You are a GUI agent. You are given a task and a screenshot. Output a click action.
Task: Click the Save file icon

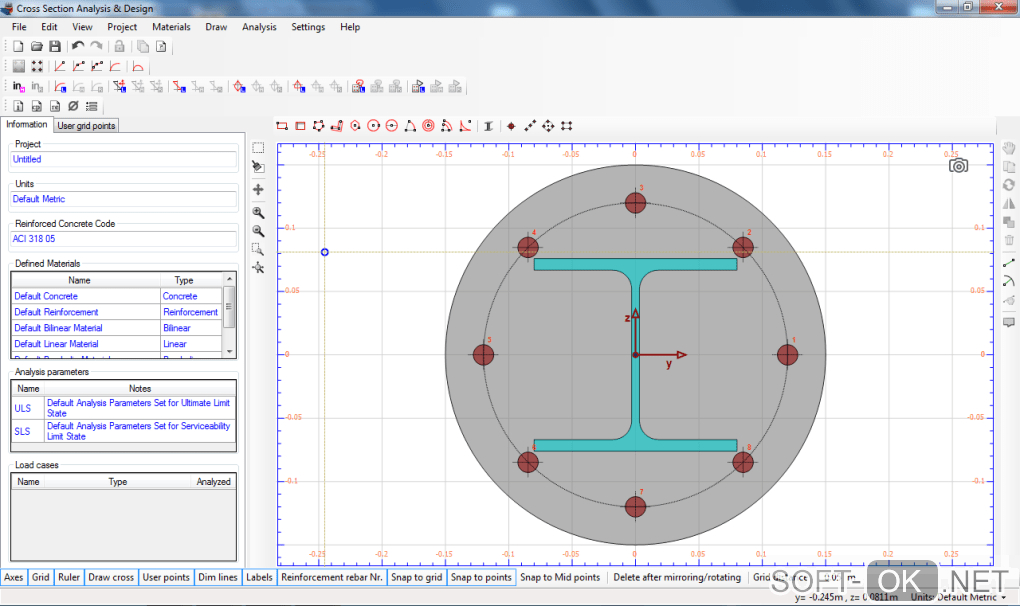(55, 46)
